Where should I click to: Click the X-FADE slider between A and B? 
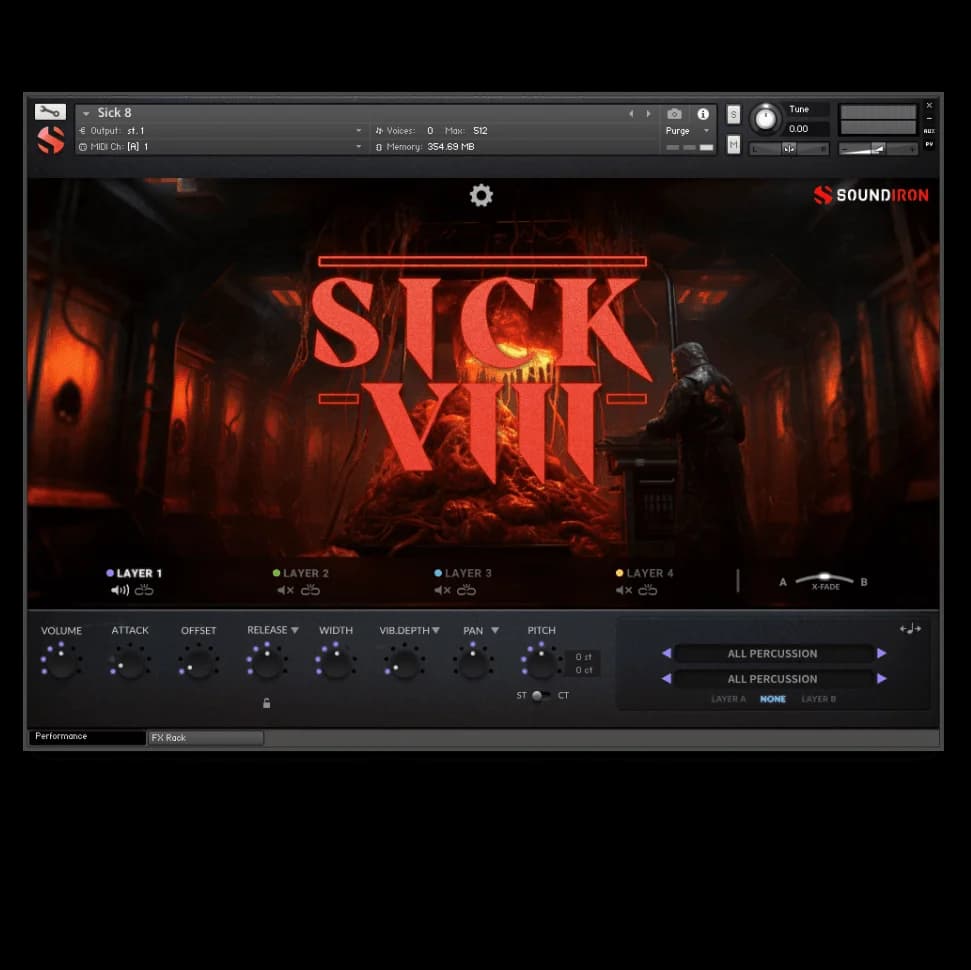click(824, 580)
